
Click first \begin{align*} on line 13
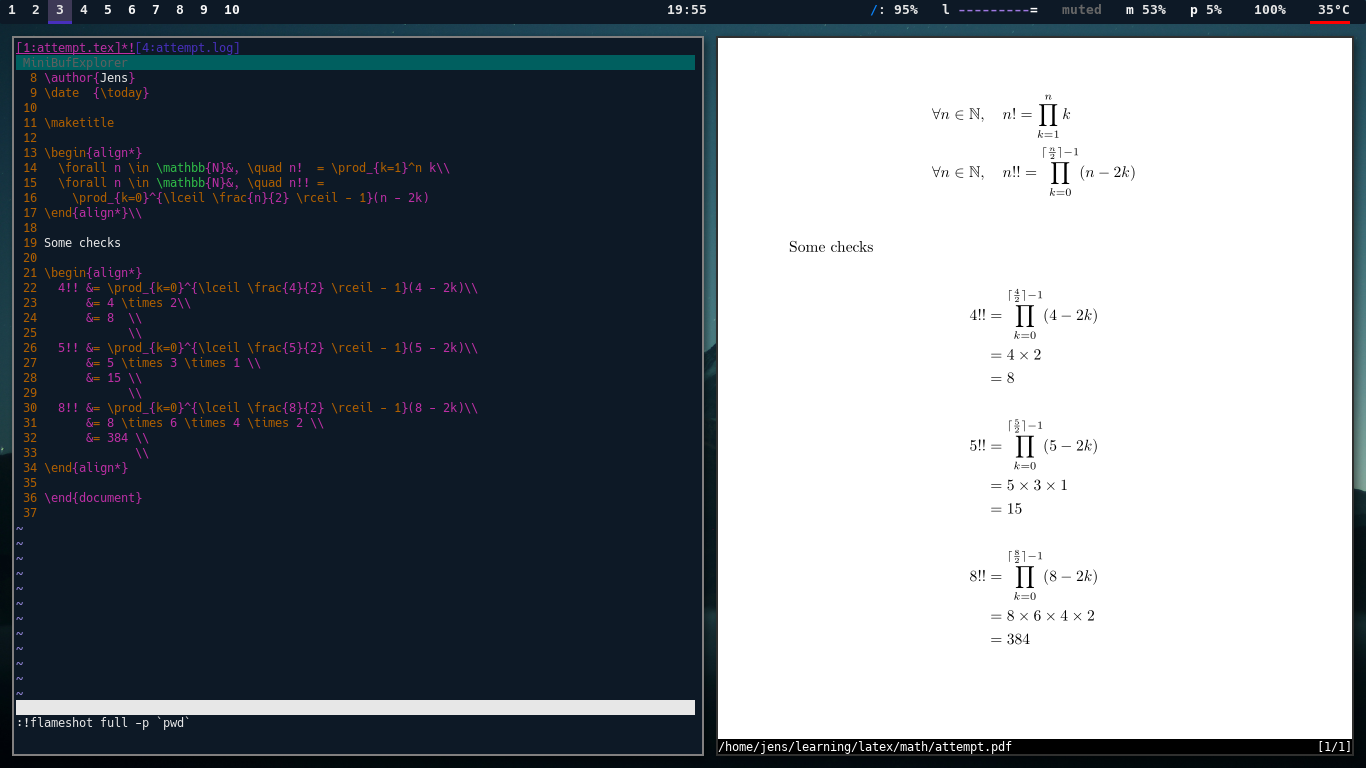(x=93, y=152)
